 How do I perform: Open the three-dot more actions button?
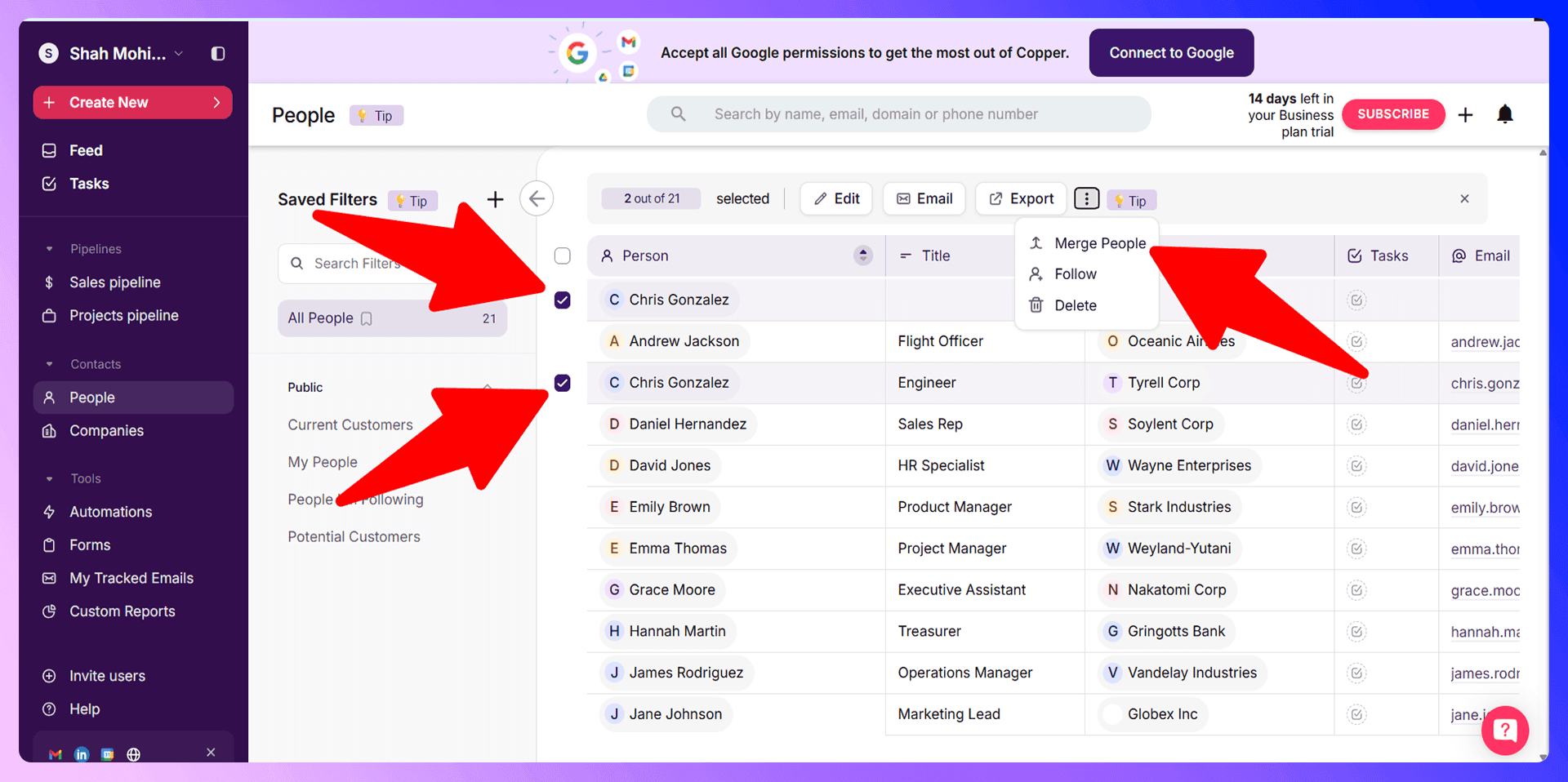(x=1086, y=198)
